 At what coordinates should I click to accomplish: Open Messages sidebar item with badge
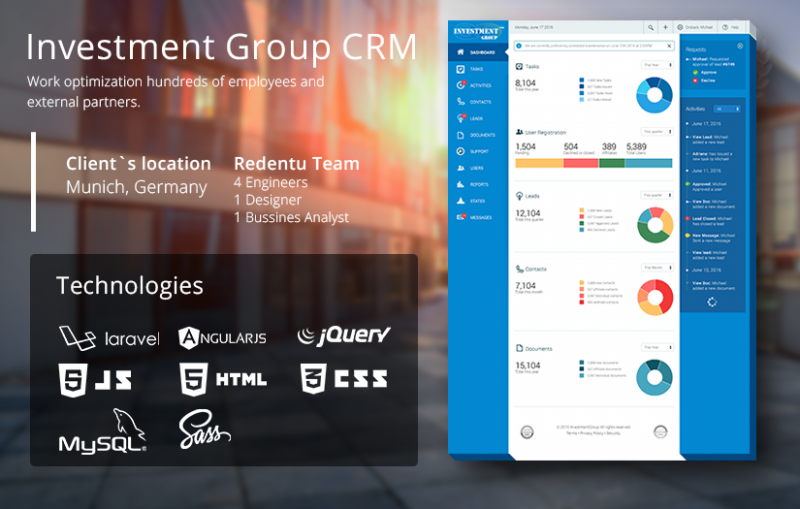click(x=474, y=217)
